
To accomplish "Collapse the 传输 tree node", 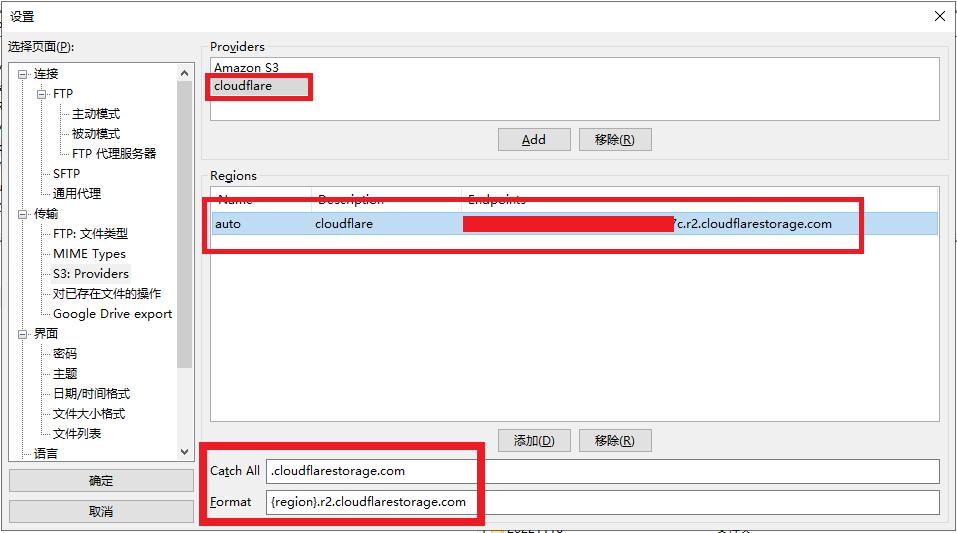I will (23, 214).
